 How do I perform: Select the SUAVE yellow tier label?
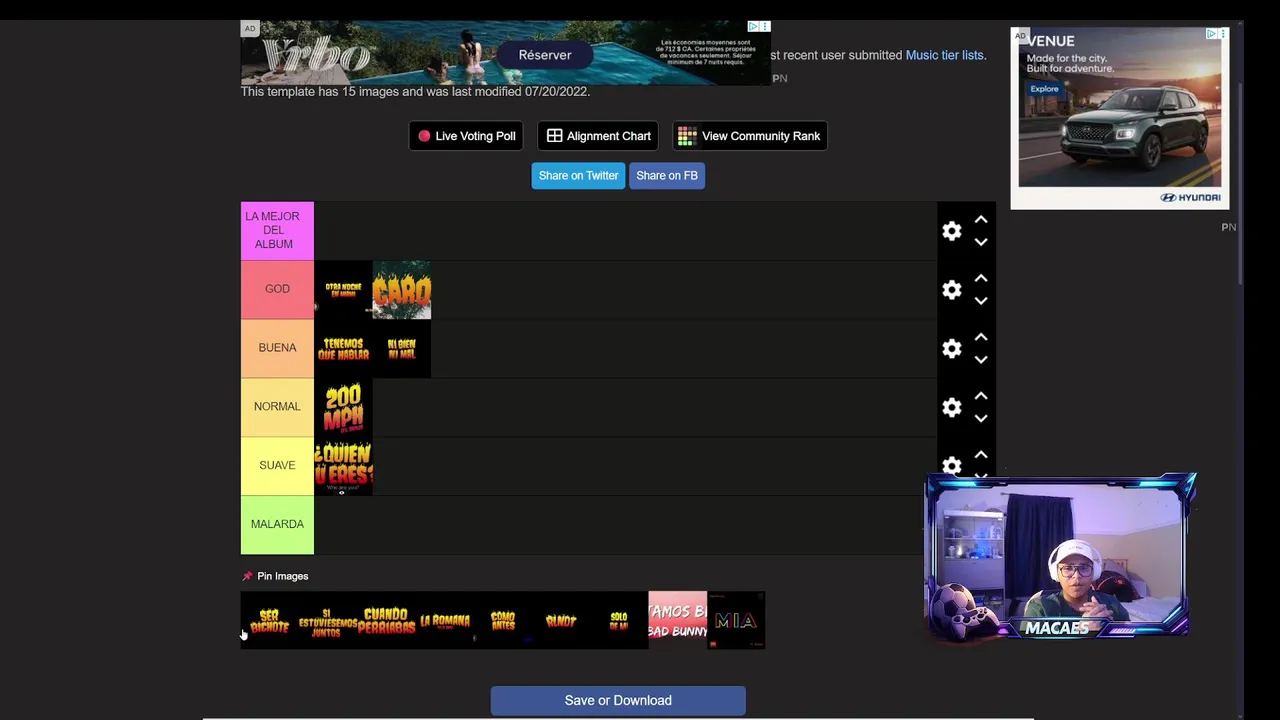(x=277, y=466)
